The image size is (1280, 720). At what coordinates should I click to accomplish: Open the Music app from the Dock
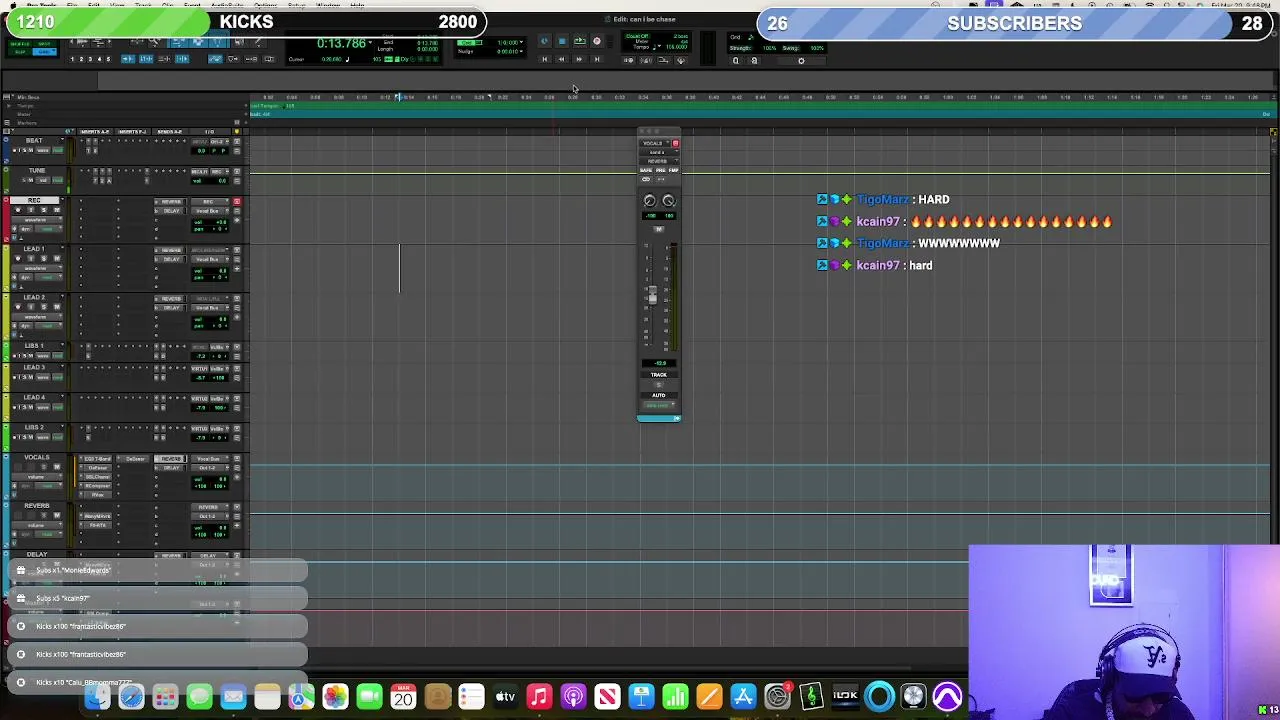539,696
